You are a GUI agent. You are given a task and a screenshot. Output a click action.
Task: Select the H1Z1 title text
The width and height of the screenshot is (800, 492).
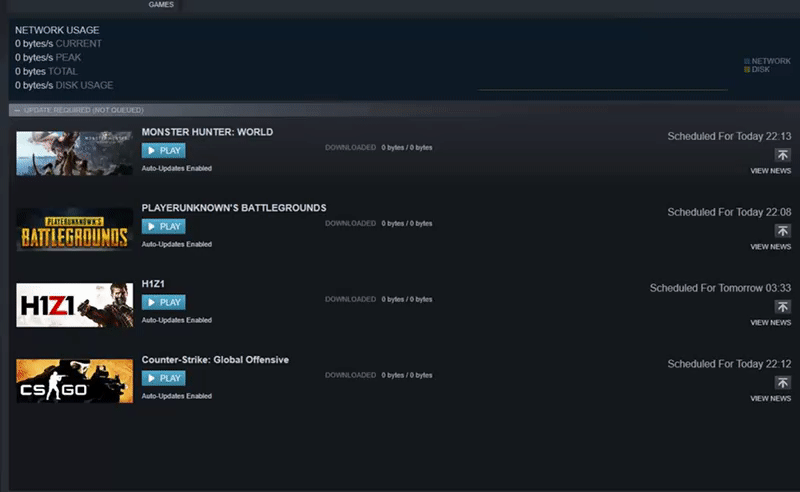153,284
